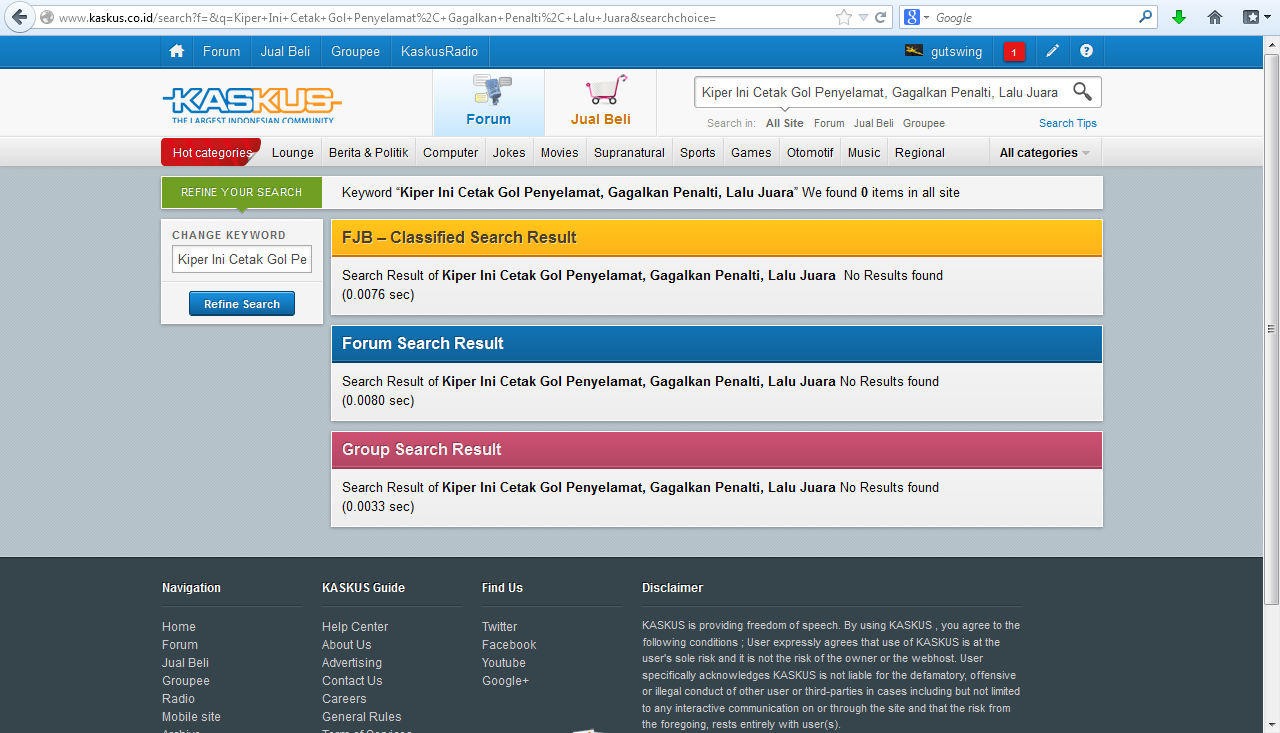Click footer Jual Beli link
1280x733 pixels.
[186, 663]
